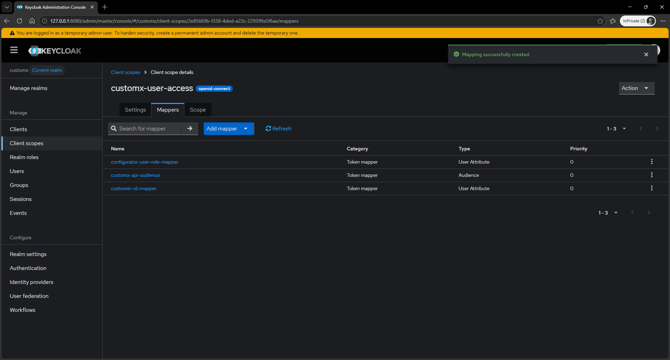Open configurator-user-role-mapper mapper link

coord(144,162)
